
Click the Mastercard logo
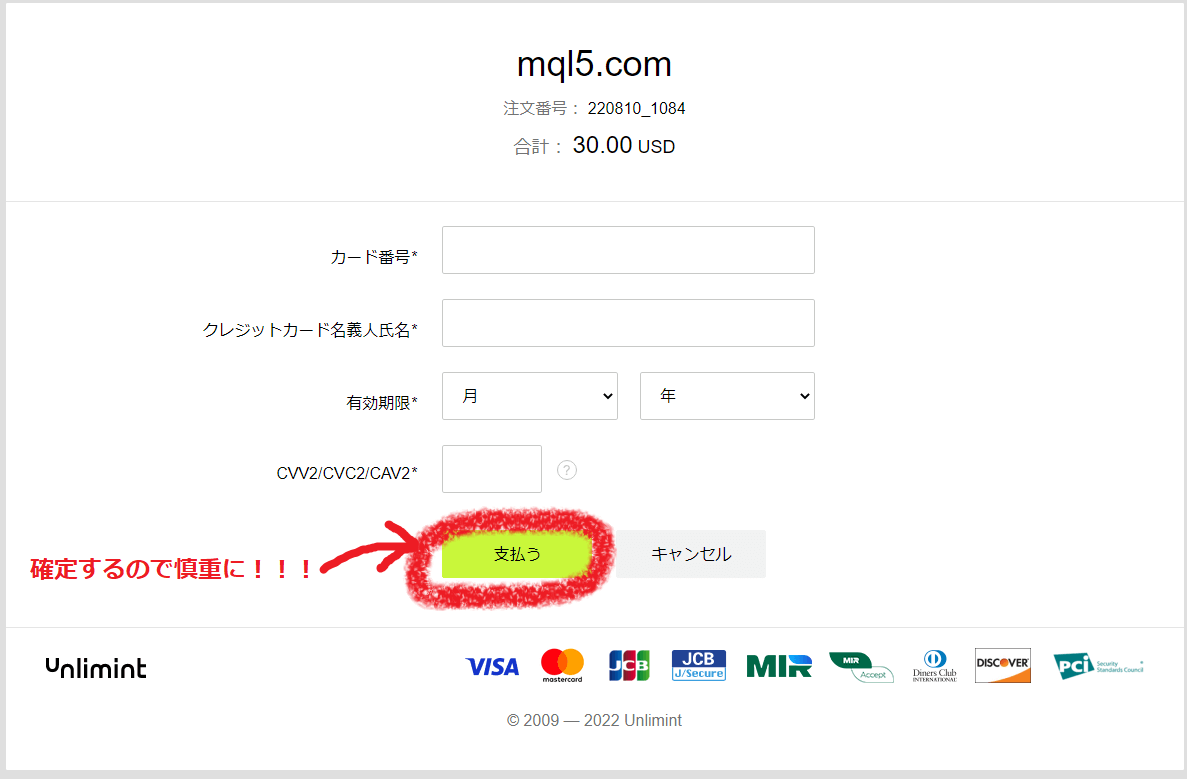[562, 666]
